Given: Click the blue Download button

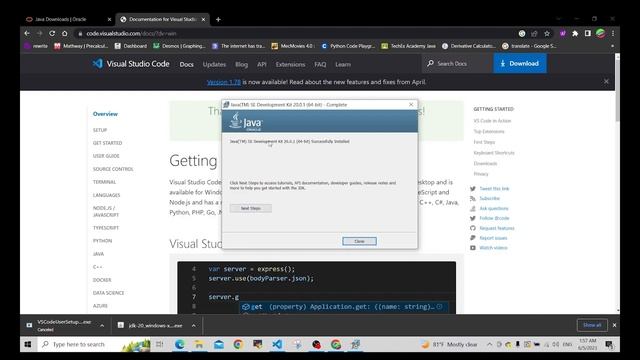Looking at the screenshot, I should tap(520, 63).
